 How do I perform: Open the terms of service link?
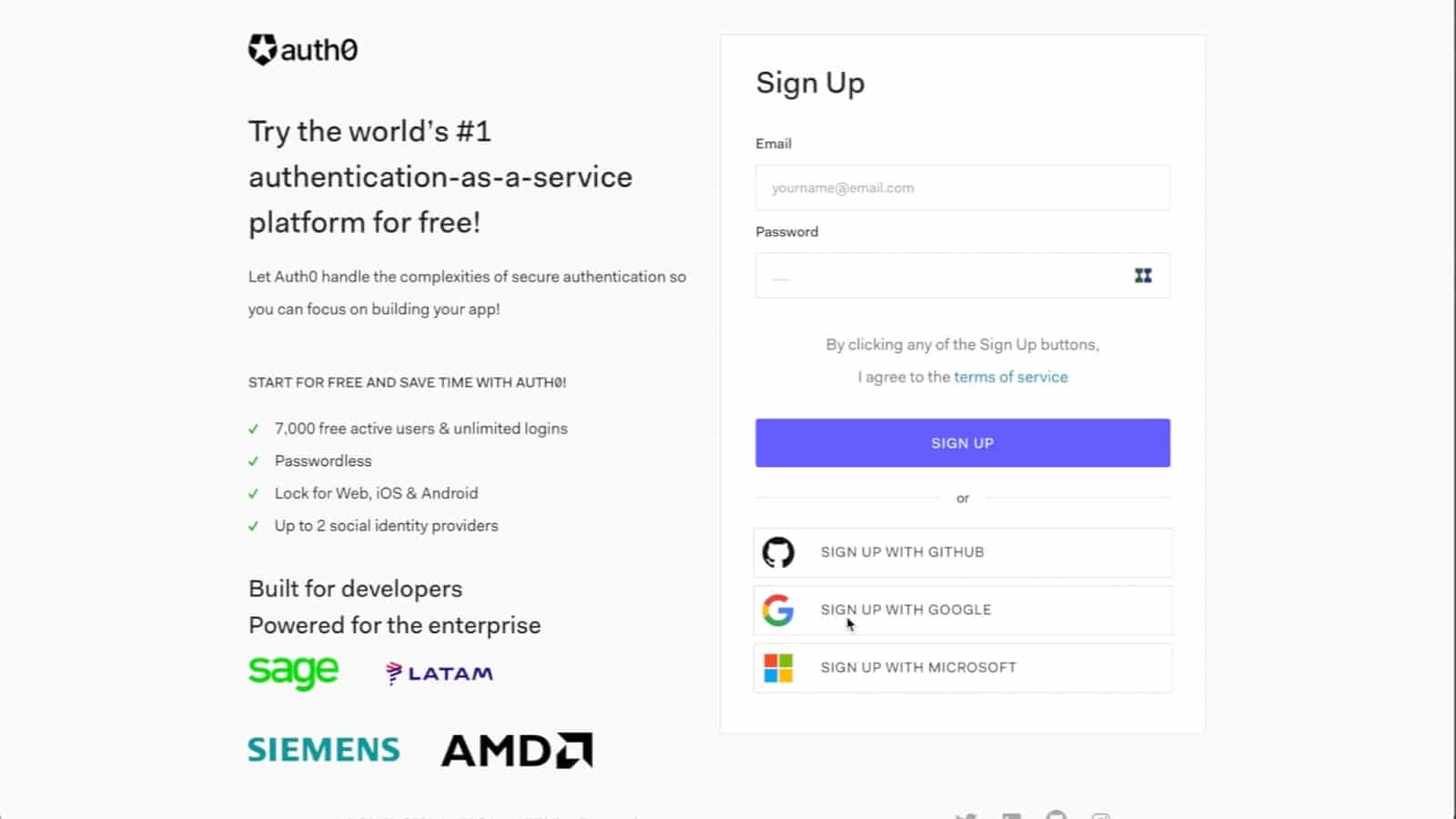(x=1010, y=376)
